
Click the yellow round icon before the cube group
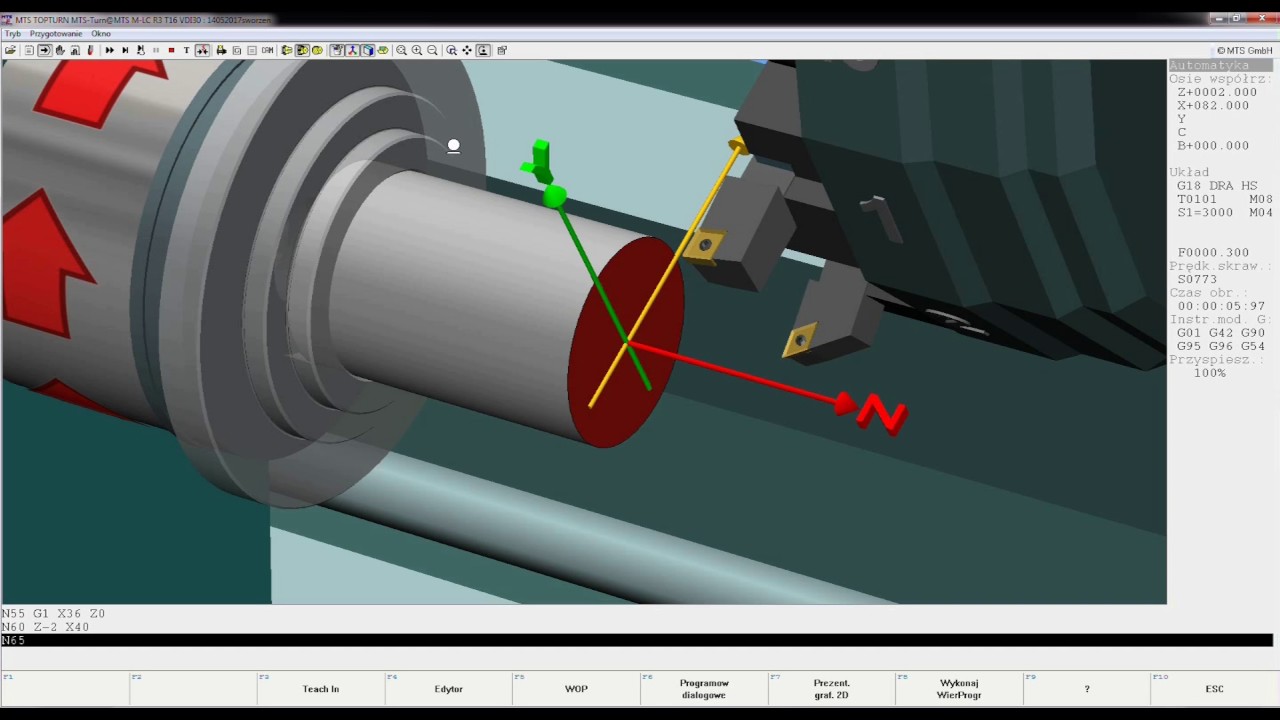(317, 50)
